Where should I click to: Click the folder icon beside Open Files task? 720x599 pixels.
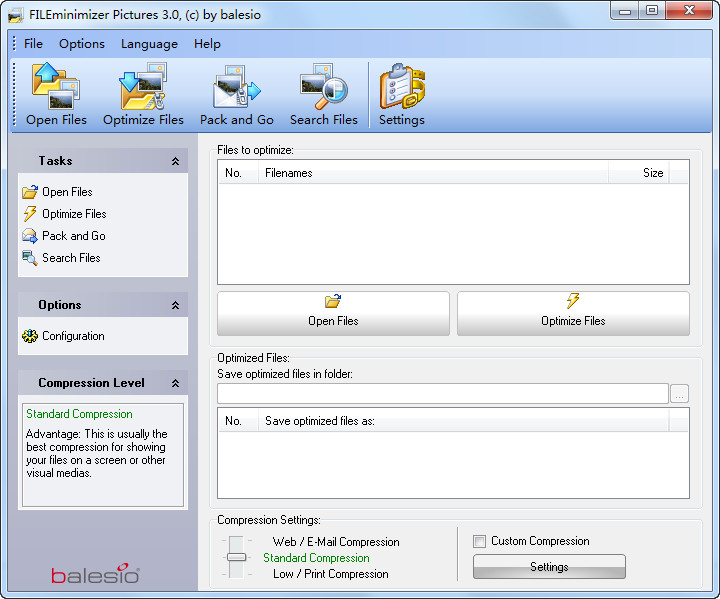click(30, 192)
